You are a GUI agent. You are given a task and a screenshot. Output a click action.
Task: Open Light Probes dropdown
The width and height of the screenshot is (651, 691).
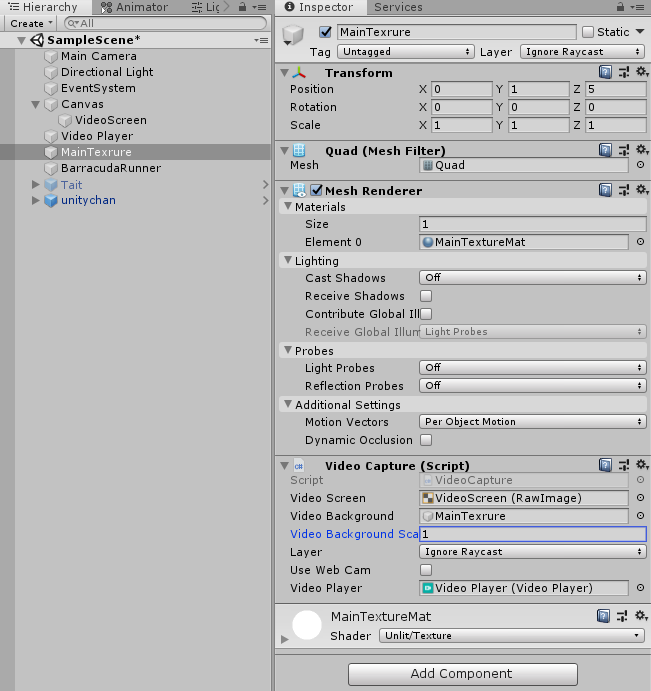[532, 367]
